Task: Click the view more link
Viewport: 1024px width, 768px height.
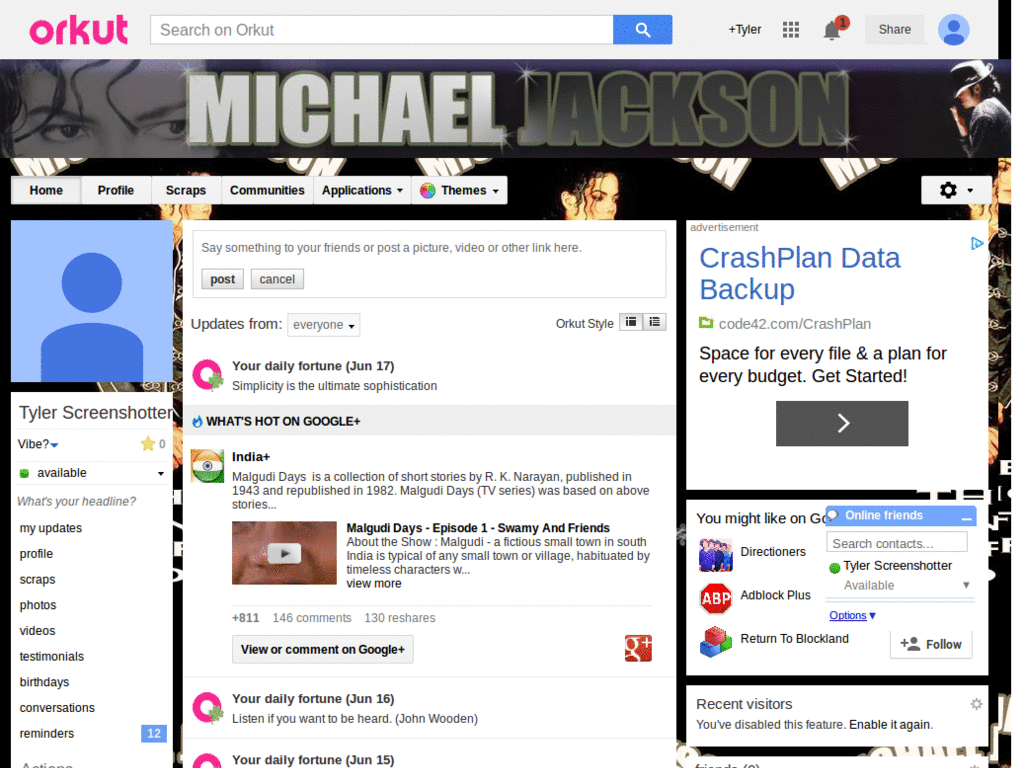Action: point(374,584)
